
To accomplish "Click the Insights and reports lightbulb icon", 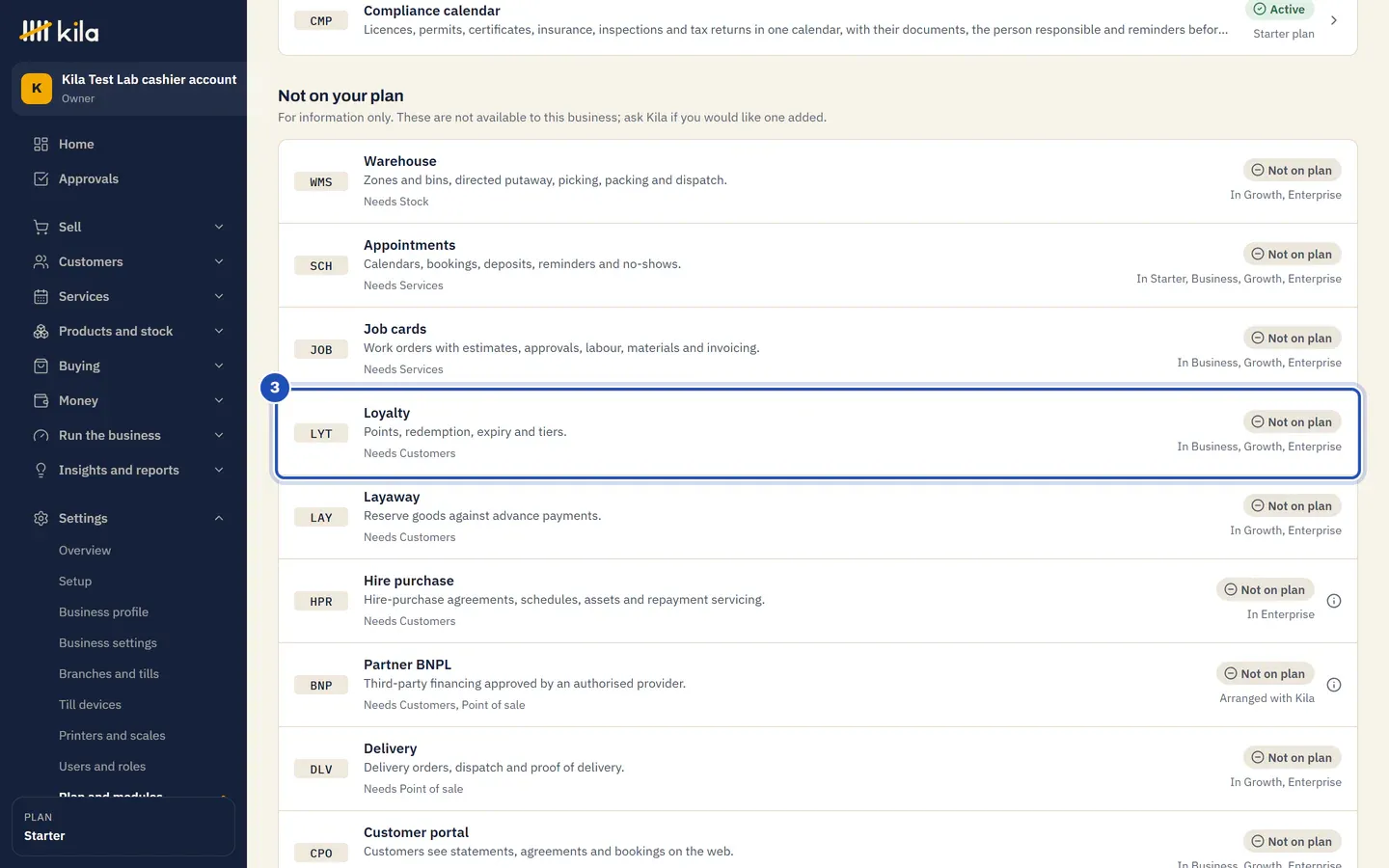I will (x=41, y=470).
